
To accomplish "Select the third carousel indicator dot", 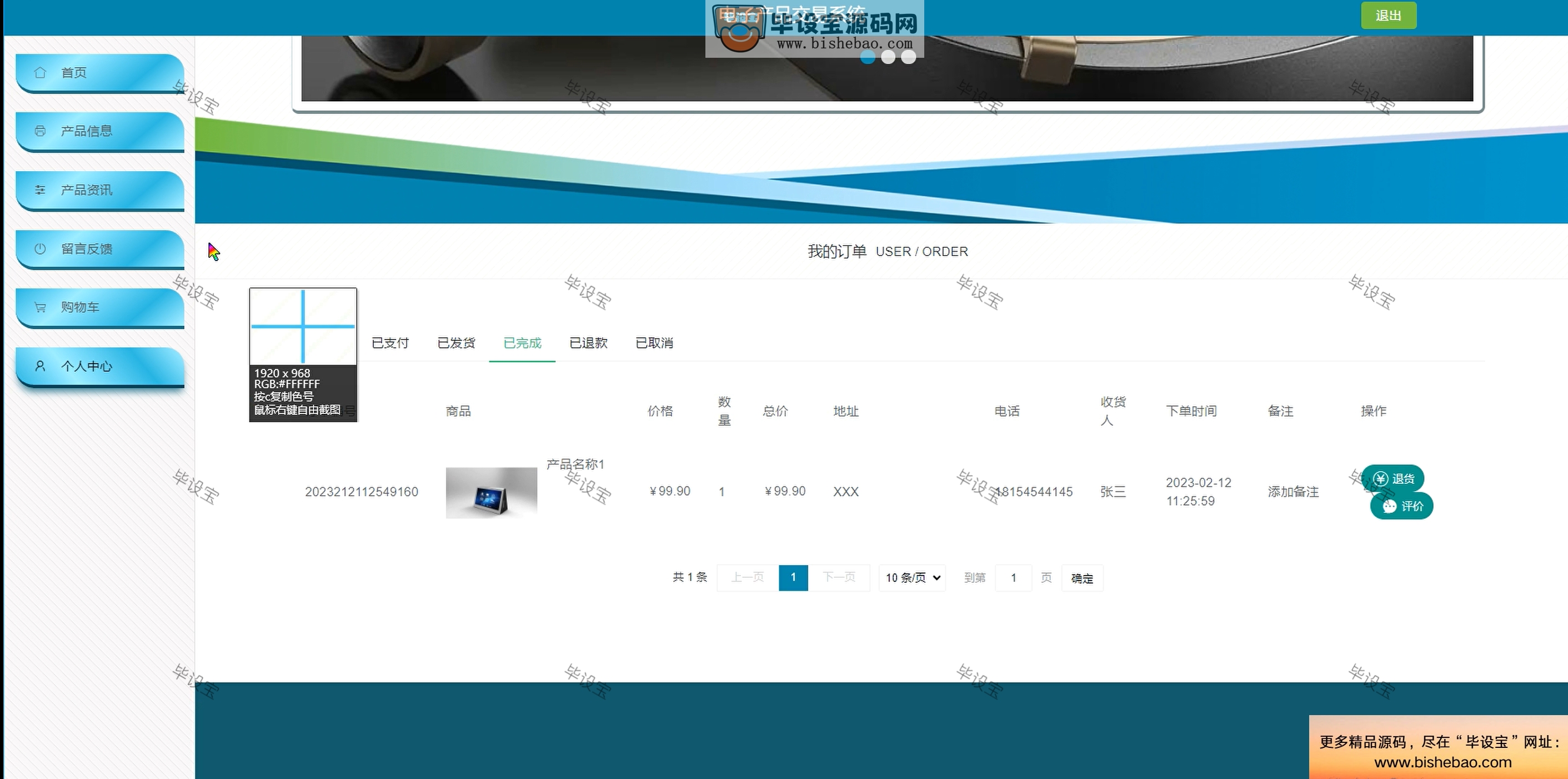I will click(908, 57).
